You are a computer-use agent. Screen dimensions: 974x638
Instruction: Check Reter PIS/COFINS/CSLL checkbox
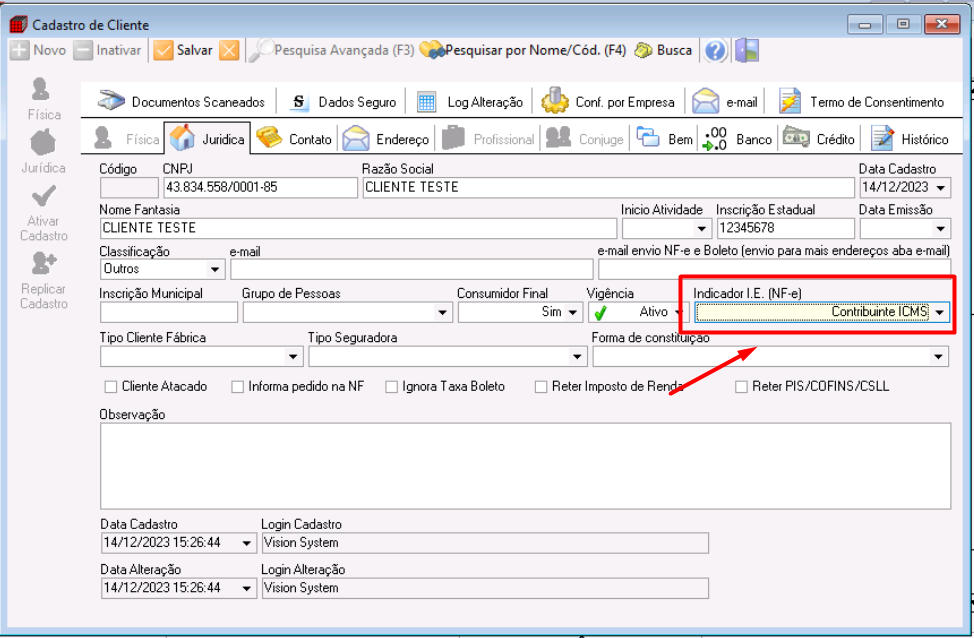click(x=741, y=387)
